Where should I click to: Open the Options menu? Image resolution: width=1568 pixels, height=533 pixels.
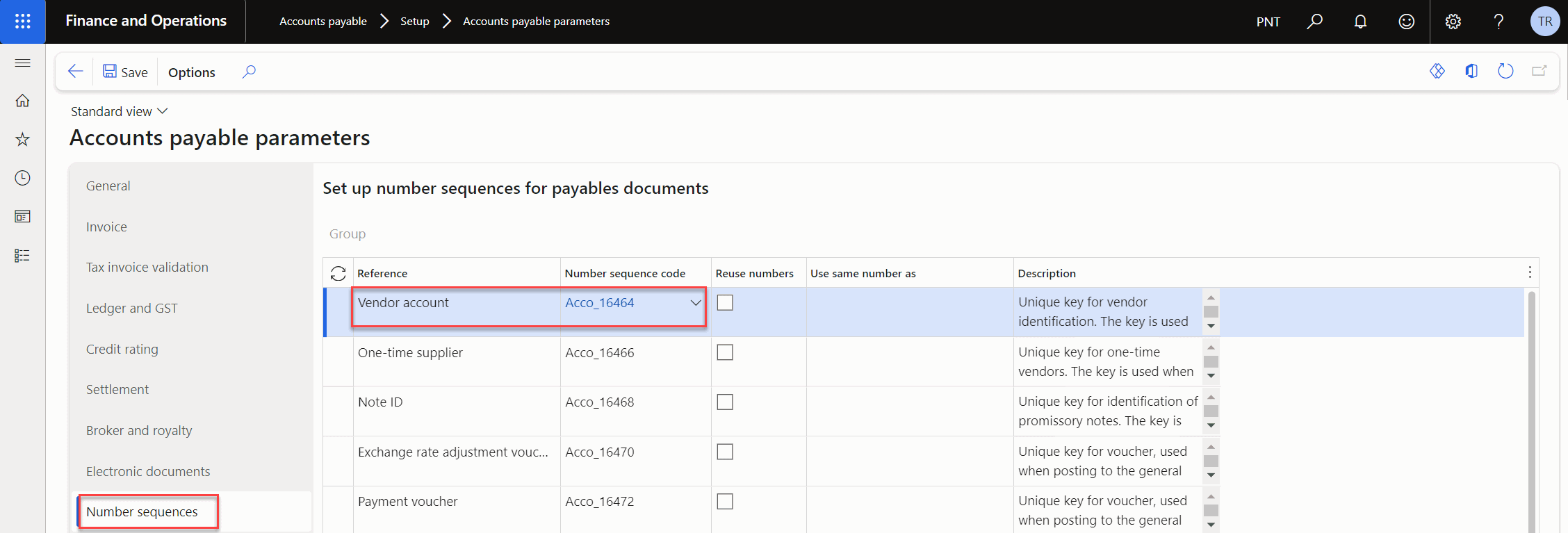click(x=192, y=72)
